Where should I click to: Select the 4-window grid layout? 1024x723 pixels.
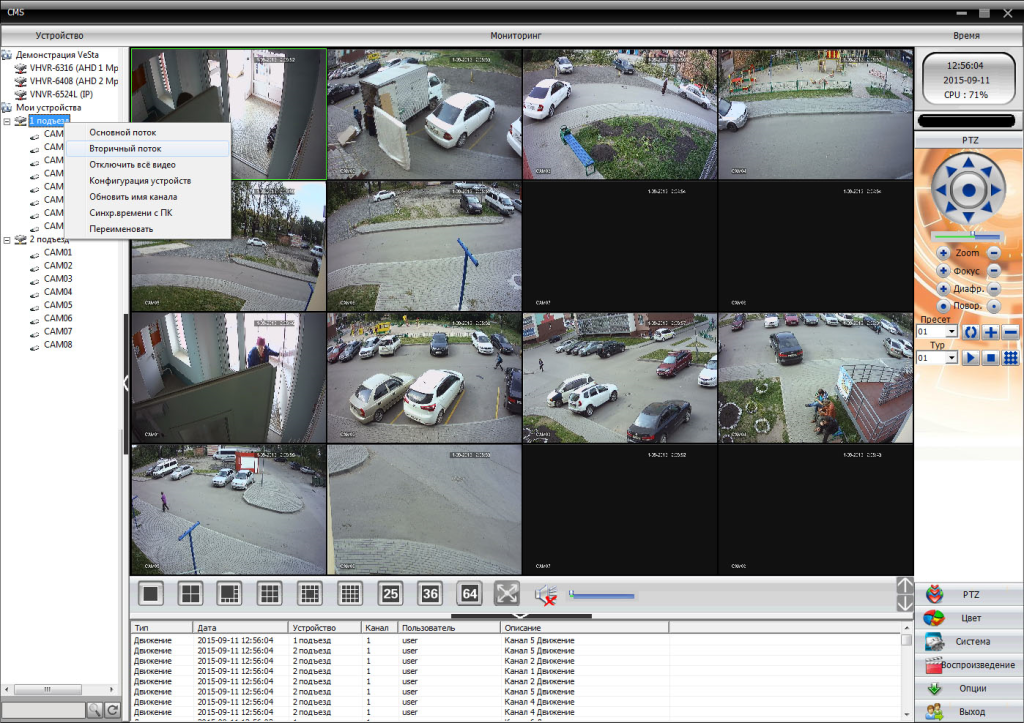tap(190, 593)
